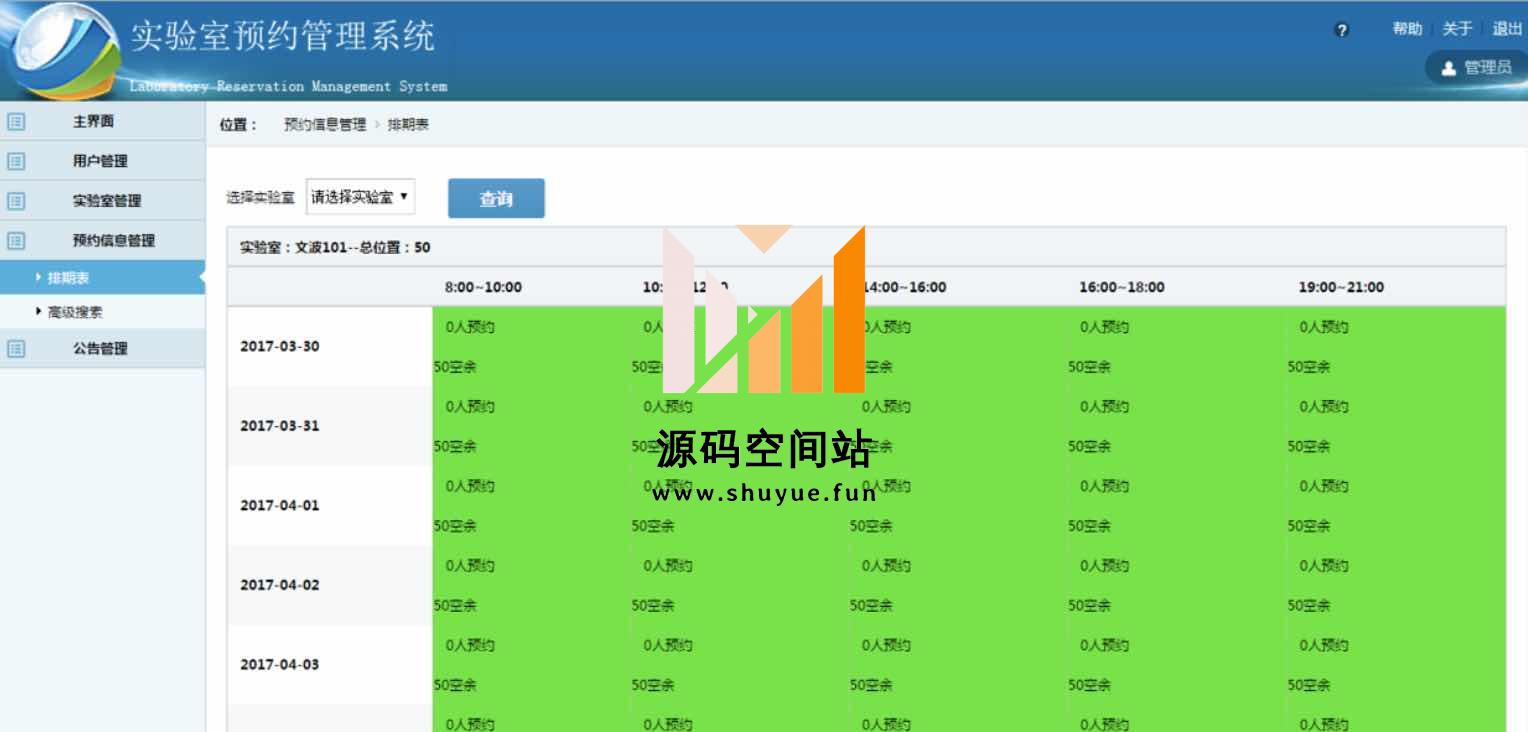
Task: Click 50空余 for 2017-04-03 at 10:00~12:00
Action: tap(653, 686)
